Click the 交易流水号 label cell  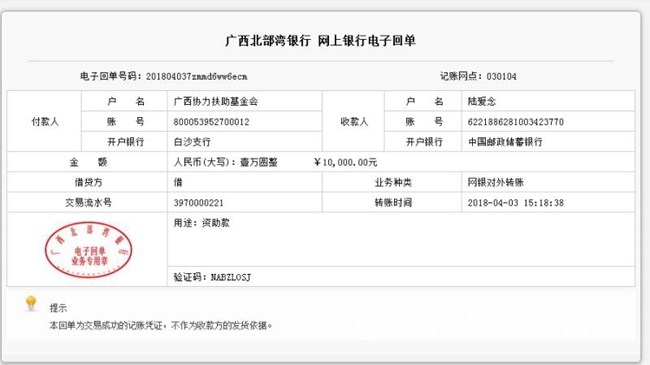pos(87,202)
